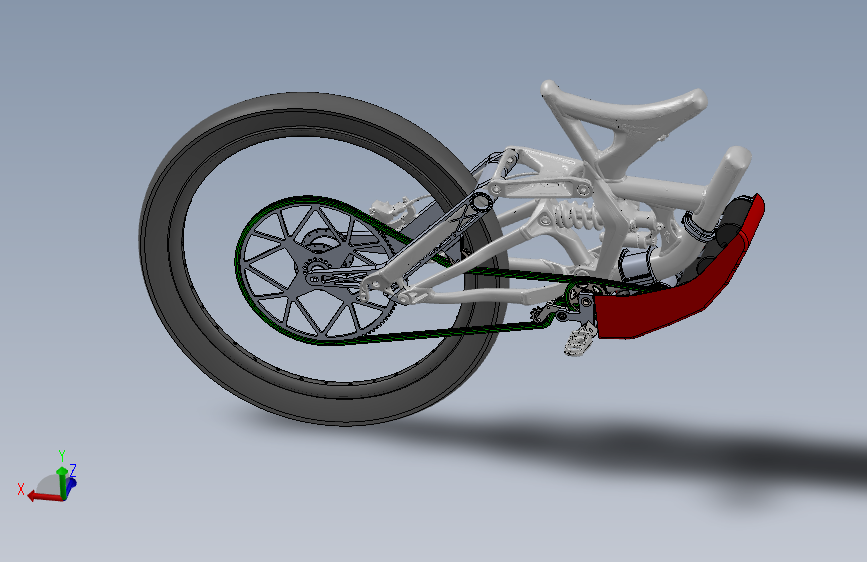This screenshot has height=562, width=867.
Task: Select the green drive chain lower run
Action: coord(437,333)
